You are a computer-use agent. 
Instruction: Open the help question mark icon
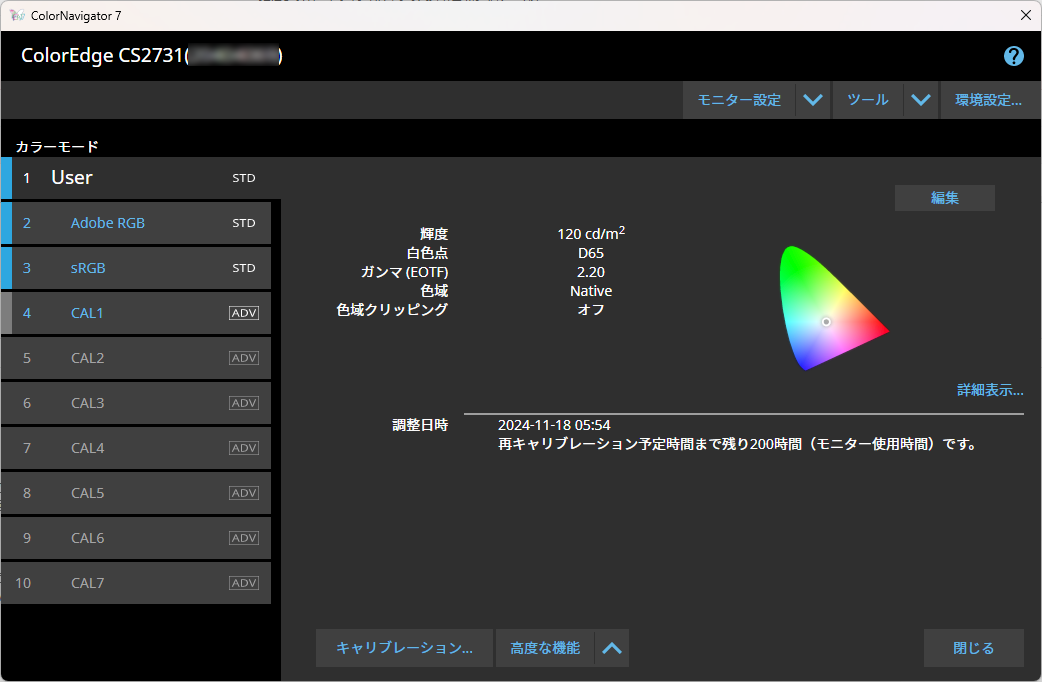coord(1013,56)
